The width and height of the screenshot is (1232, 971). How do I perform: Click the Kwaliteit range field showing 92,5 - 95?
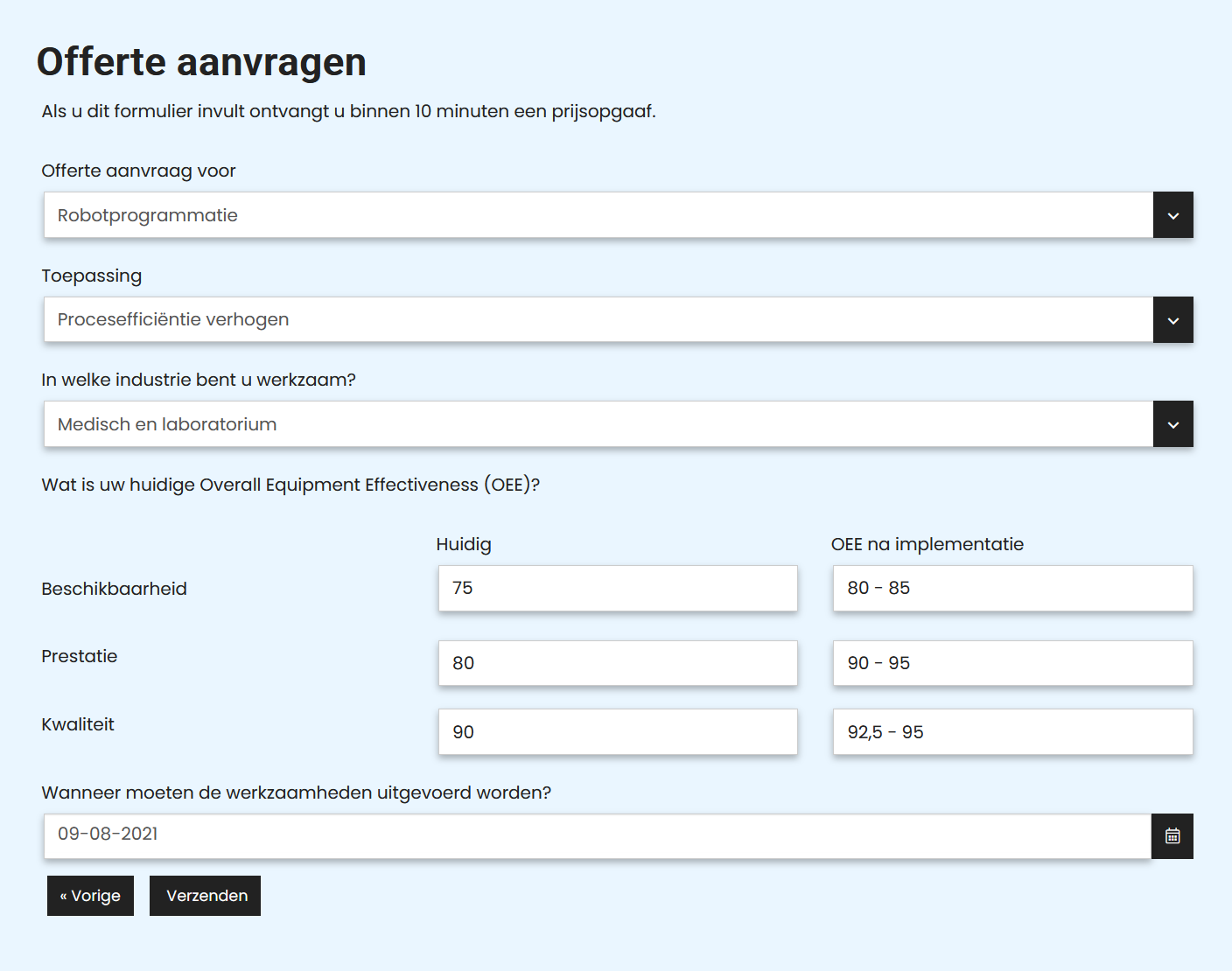click(x=1011, y=731)
